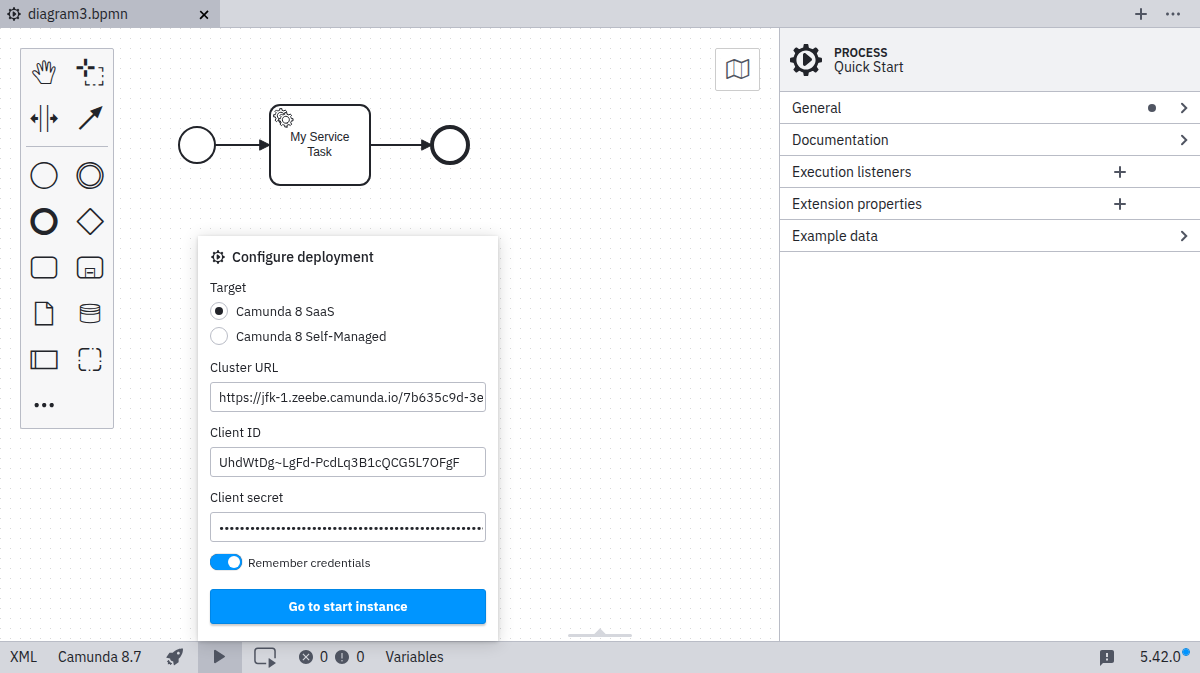Image resolution: width=1200 pixels, height=673 pixels.
Task: Activate the Global connect tool
Action: pyautogui.click(x=89, y=117)
